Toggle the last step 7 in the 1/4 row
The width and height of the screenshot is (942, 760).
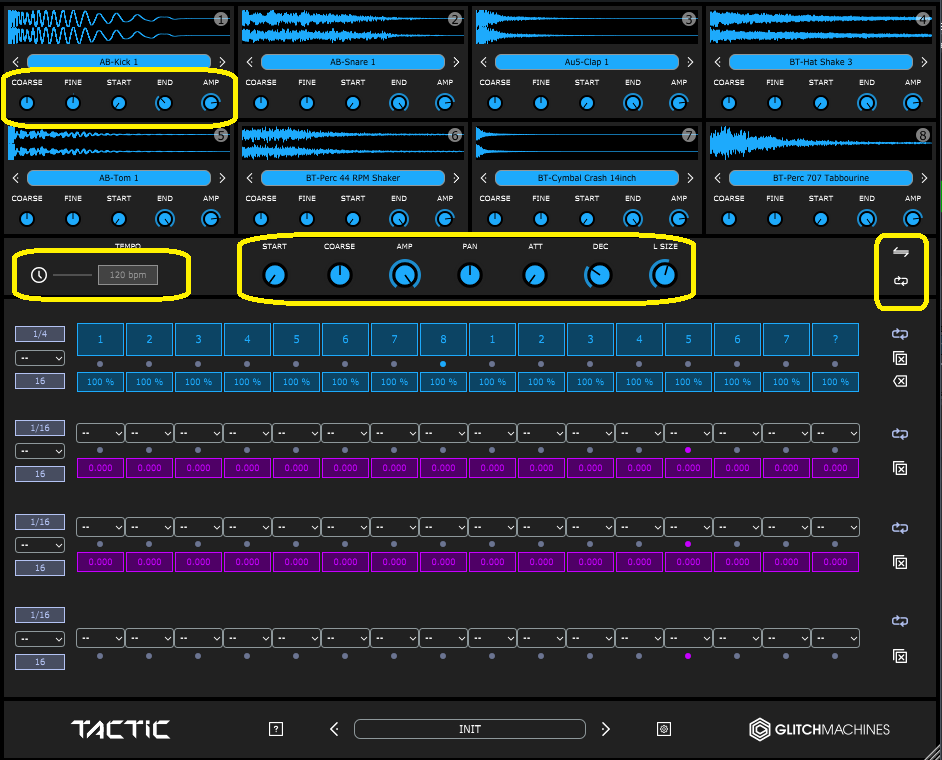click(786, 339)
